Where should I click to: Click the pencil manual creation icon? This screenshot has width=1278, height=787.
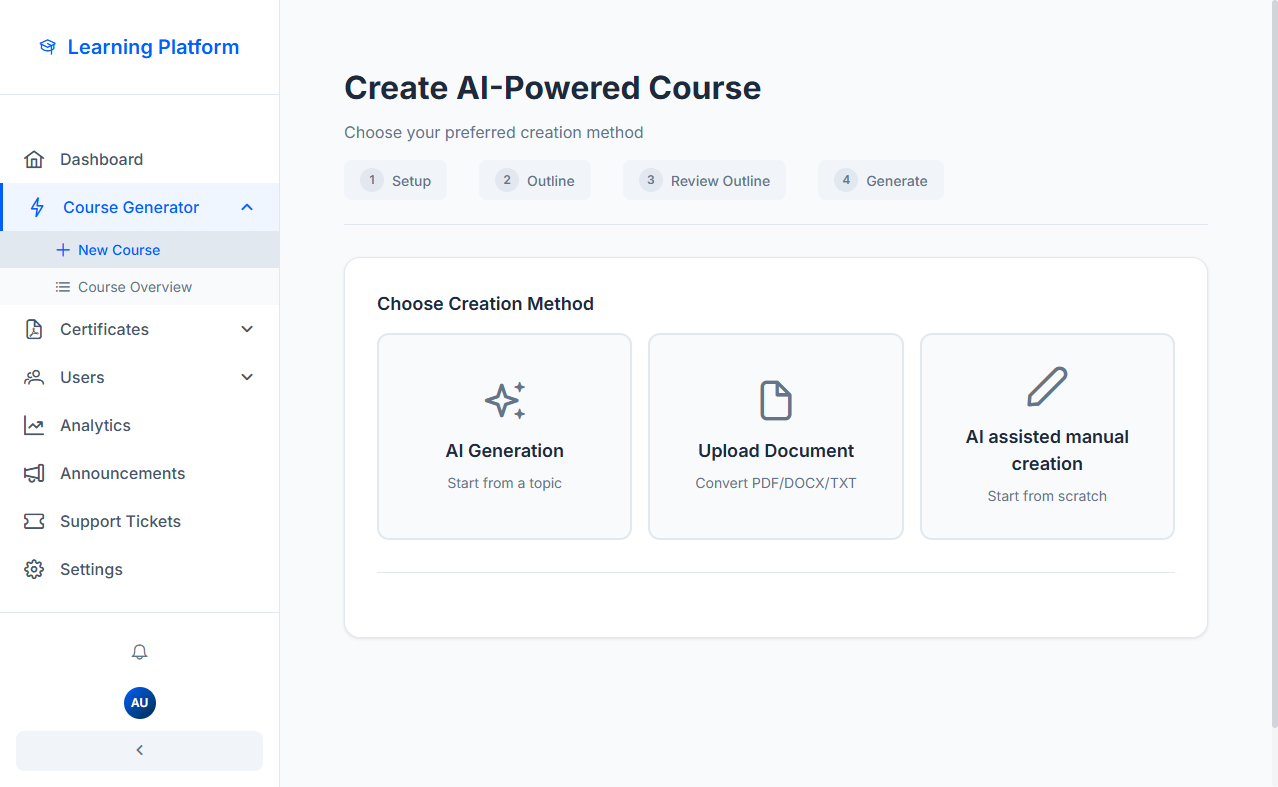click(1047, 387)
